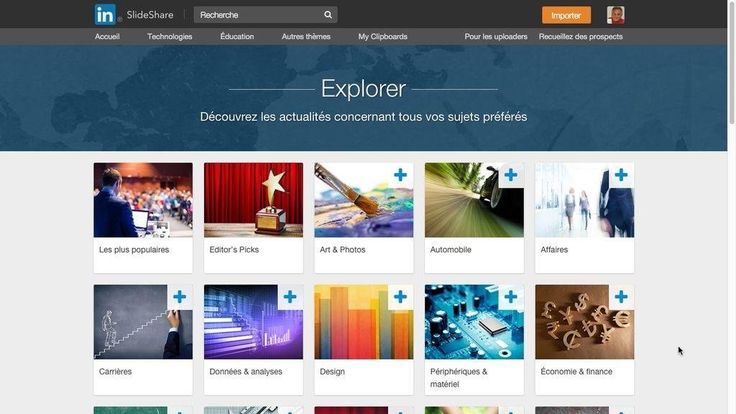Viewport: 736px width, 414px height.
Task: Follow Design topic with plus icon
Action: [400, 297]
